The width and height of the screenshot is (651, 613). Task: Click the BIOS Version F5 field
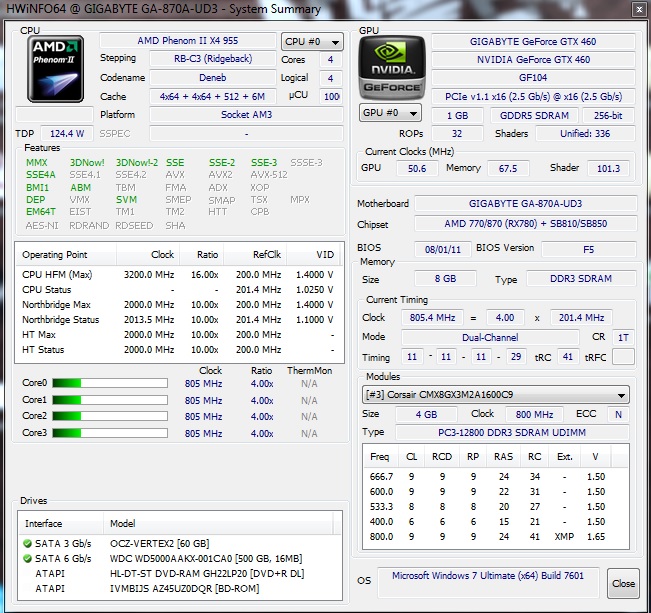[x=589, y=250]
